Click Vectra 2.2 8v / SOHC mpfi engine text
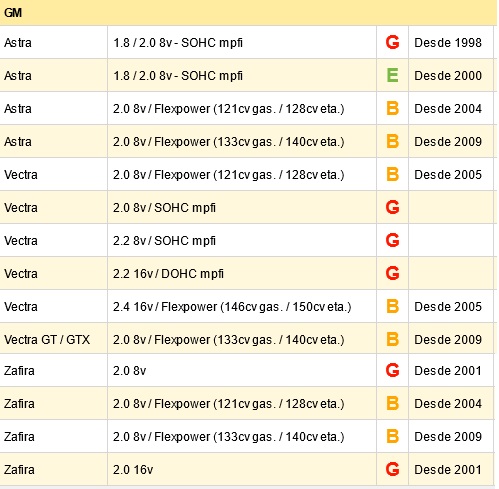 tap(164, 241)
